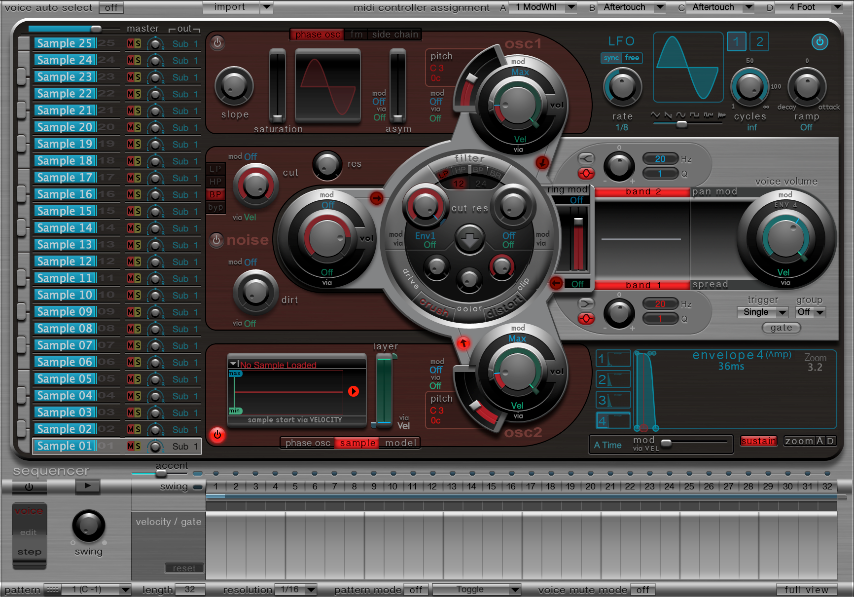Toggle voice auto select off button

point(111,8)
